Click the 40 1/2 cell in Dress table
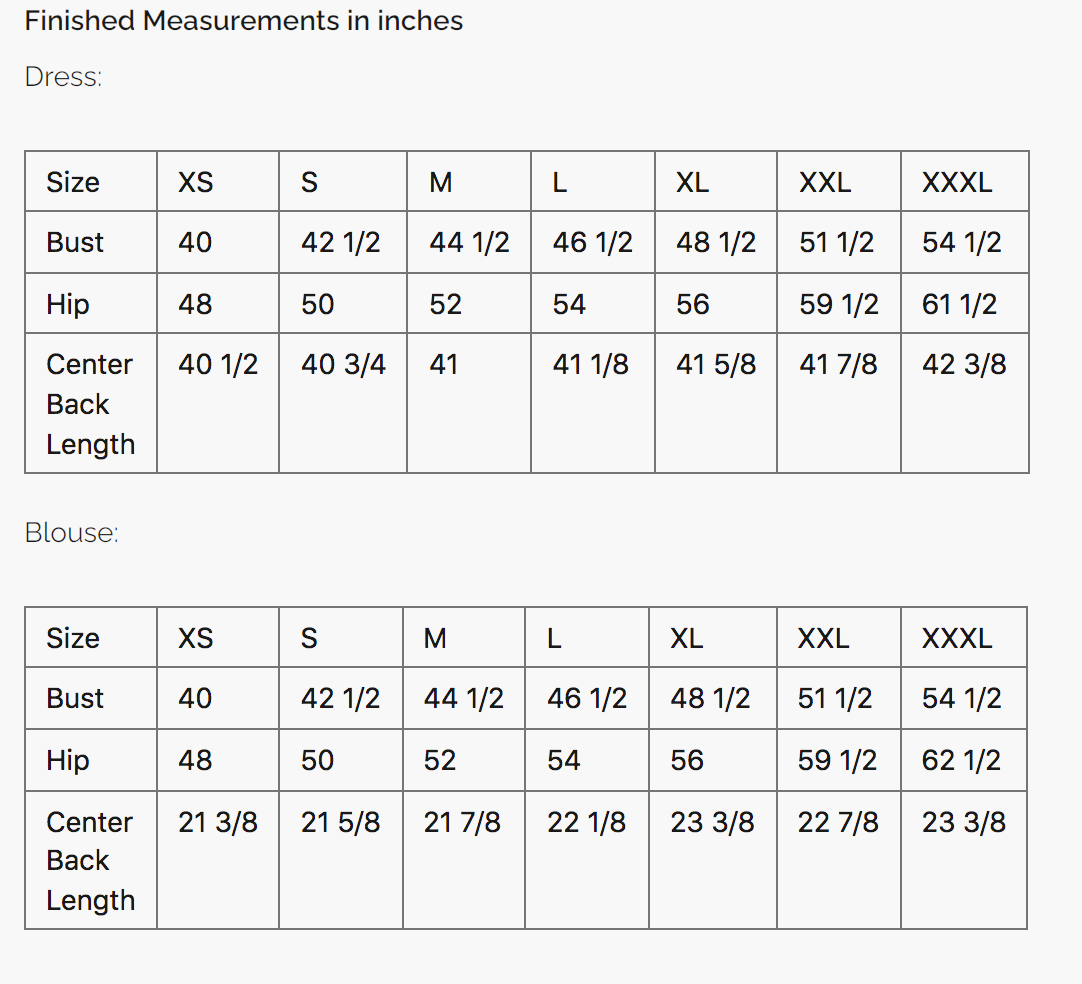 point(218,365)
